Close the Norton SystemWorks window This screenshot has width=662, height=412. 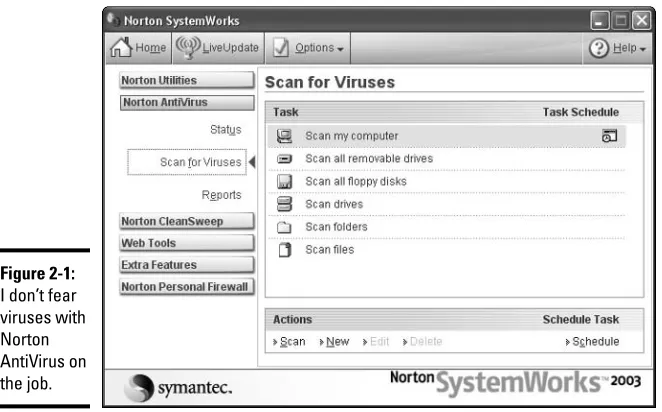(641, 20)
